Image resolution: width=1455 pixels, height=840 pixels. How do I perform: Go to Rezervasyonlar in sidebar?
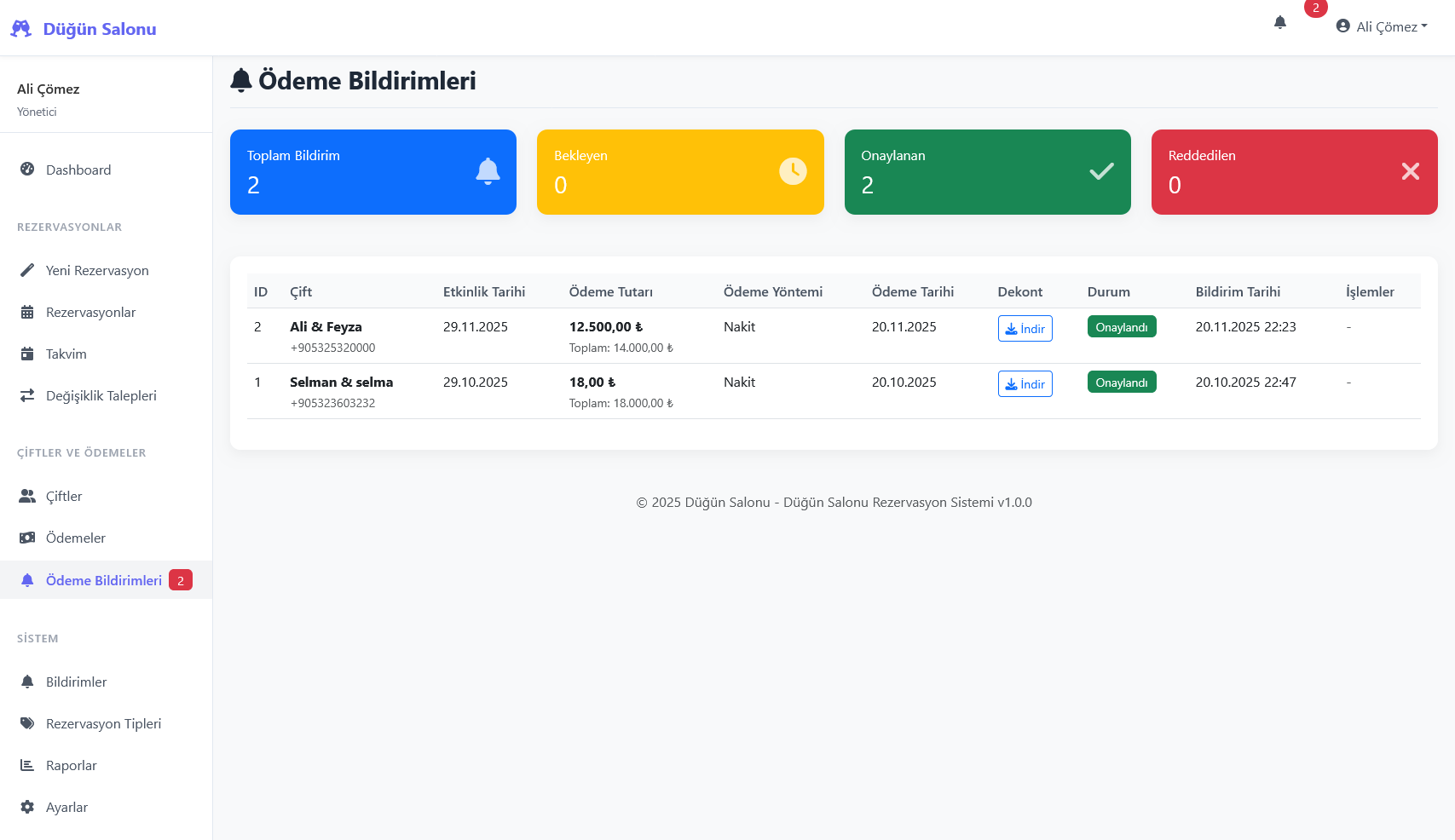click(90, 312)
